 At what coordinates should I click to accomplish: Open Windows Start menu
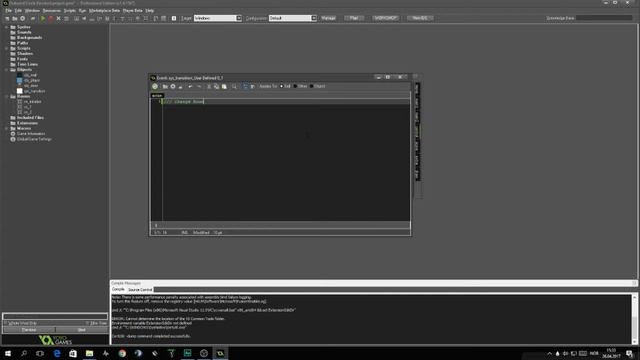click(x=8, y=353)
